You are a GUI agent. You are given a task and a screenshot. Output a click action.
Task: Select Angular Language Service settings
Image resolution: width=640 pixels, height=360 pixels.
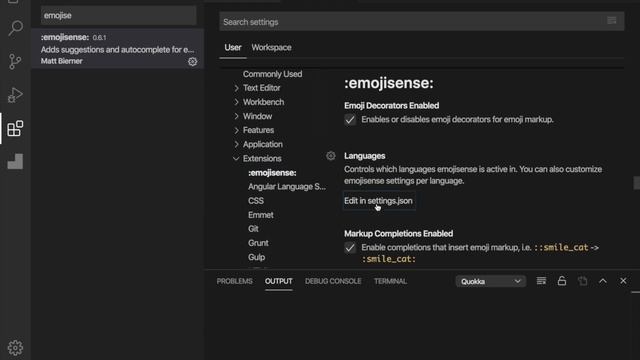tap(287, 187)
